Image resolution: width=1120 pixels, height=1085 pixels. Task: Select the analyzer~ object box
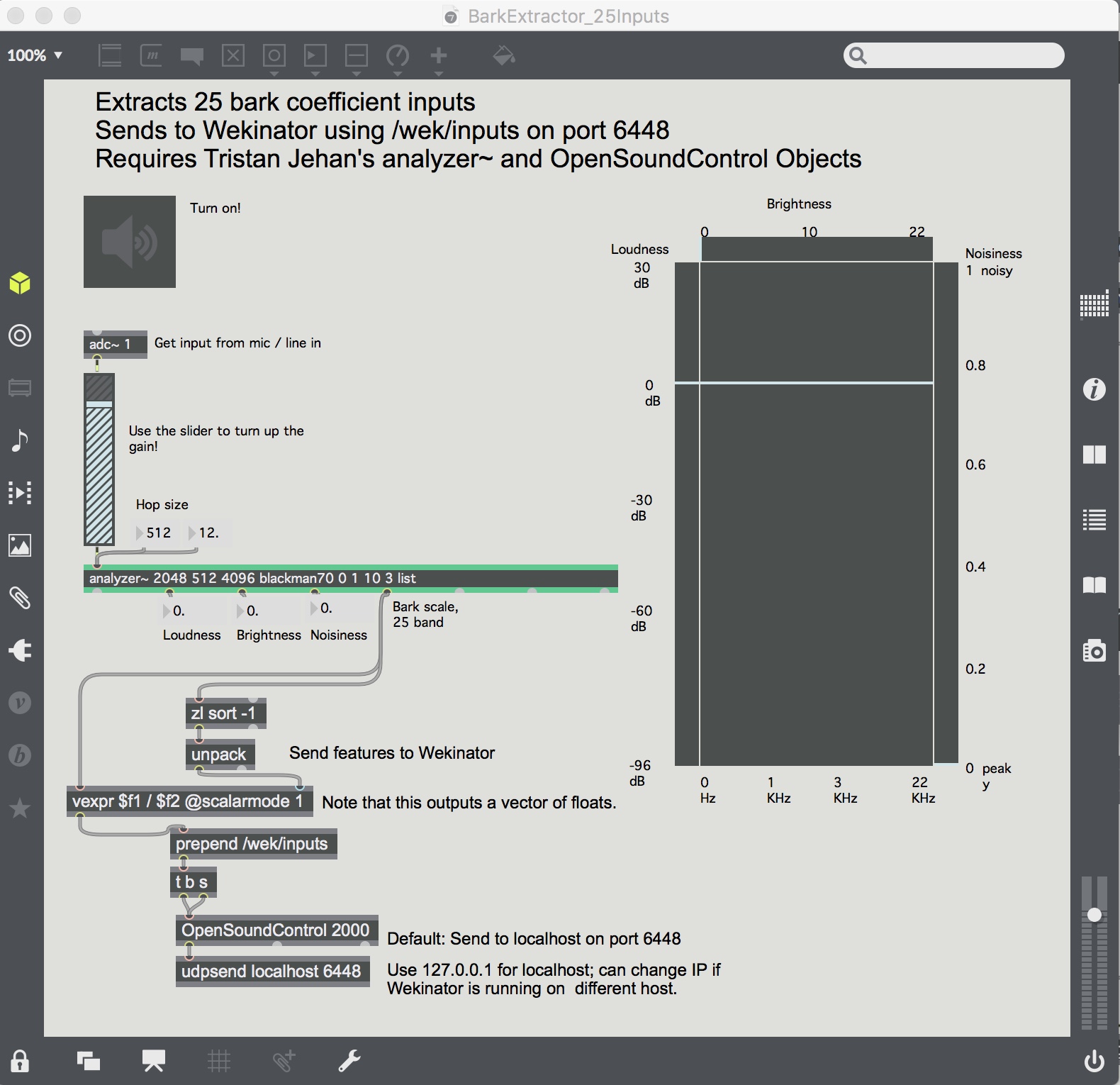[351, 578]
